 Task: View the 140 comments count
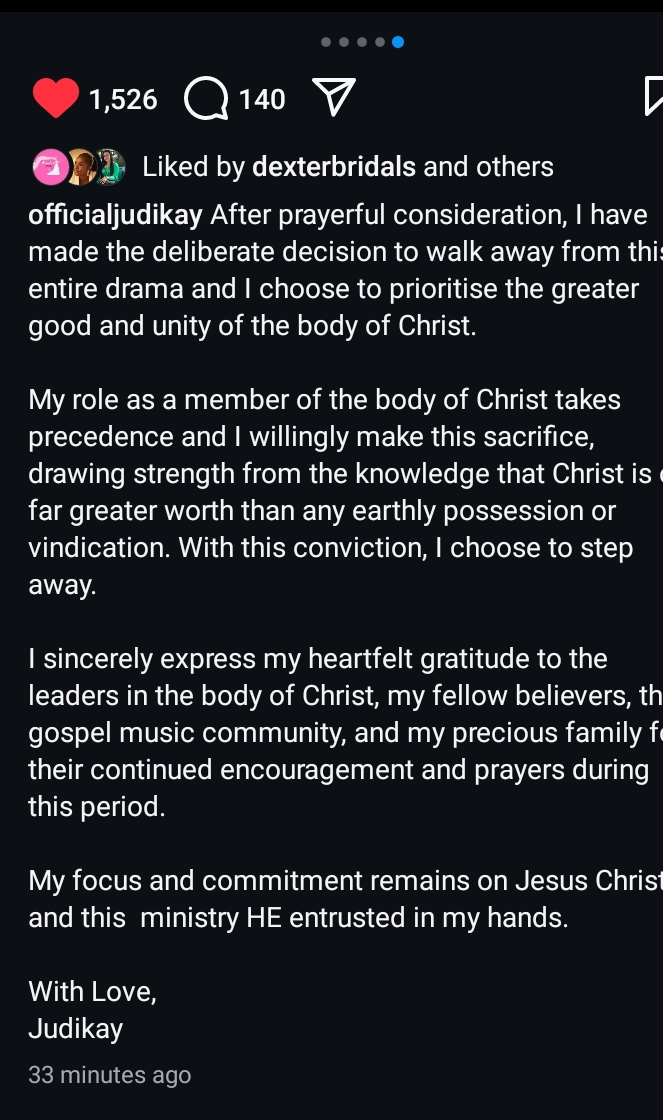[x=261, y=99]
